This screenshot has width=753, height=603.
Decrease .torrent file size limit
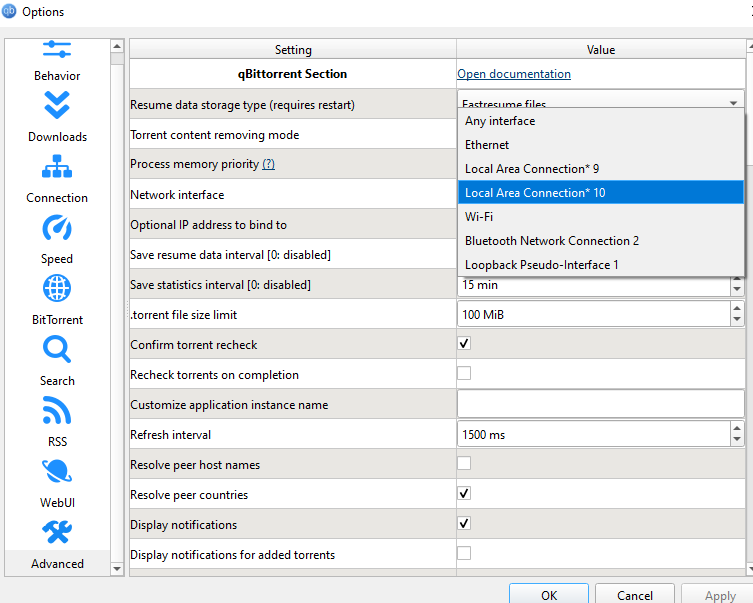(x=737, y=320)
